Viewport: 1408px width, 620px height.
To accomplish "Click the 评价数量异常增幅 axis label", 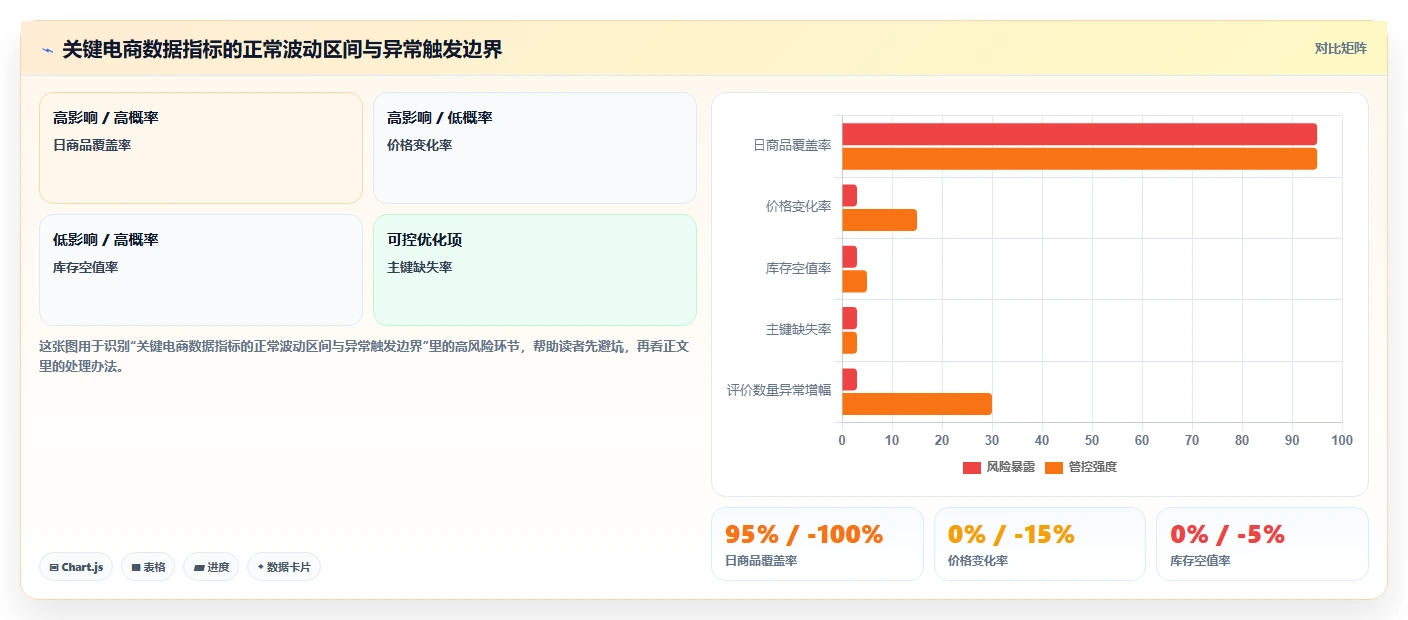I will pyautogui.click(x=779, y=390).
